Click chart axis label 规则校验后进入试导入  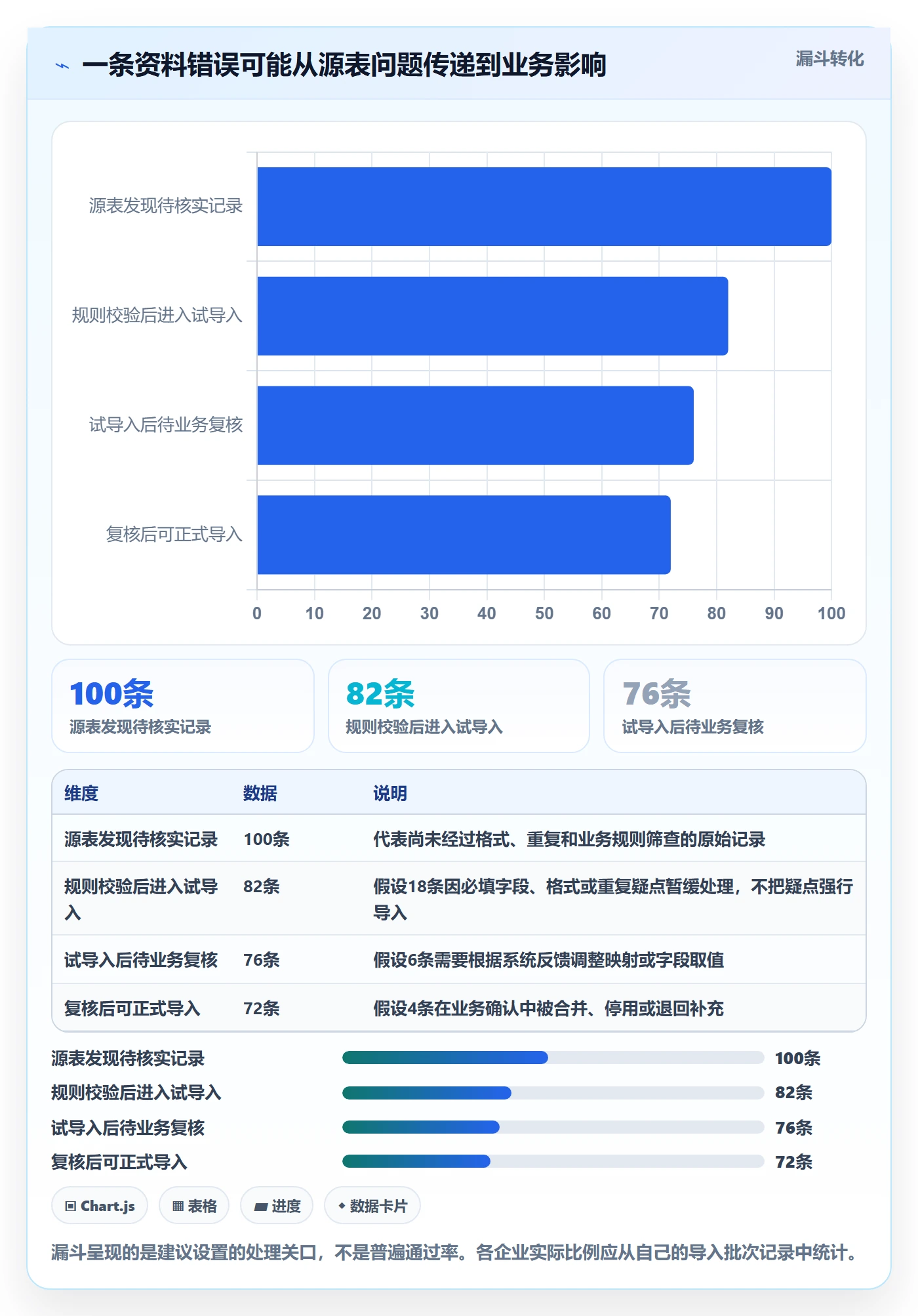click(x=157, y=316)
